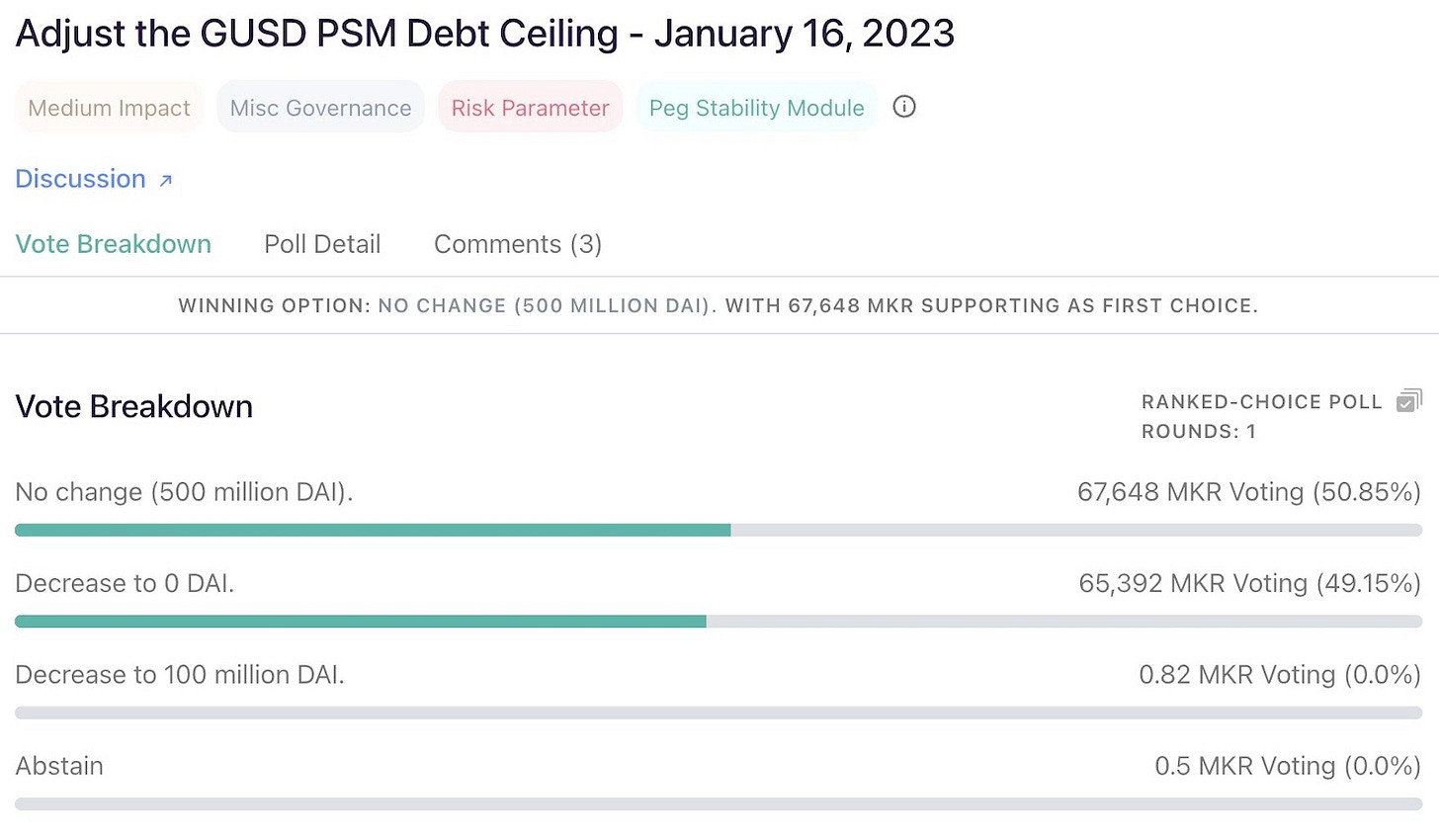Click the Medium Impact tag

[x=109, y=108]
